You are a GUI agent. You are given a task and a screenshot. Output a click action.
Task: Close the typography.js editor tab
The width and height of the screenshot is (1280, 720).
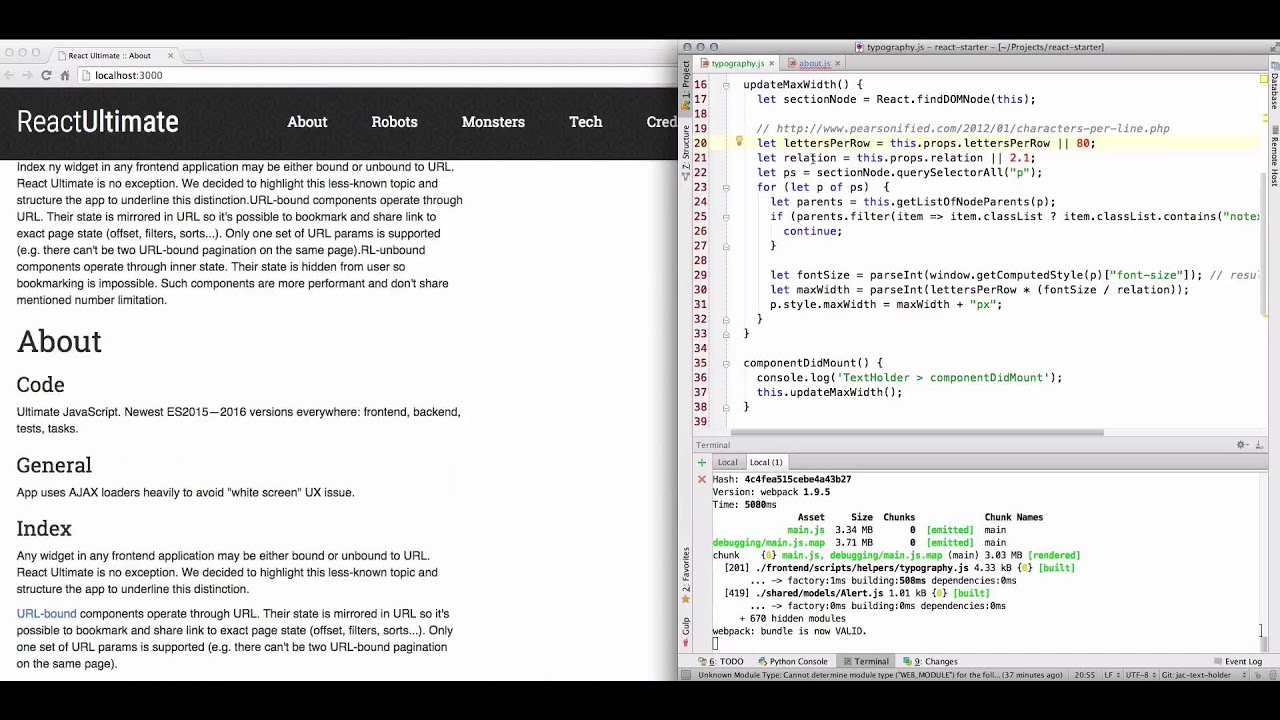771,63
